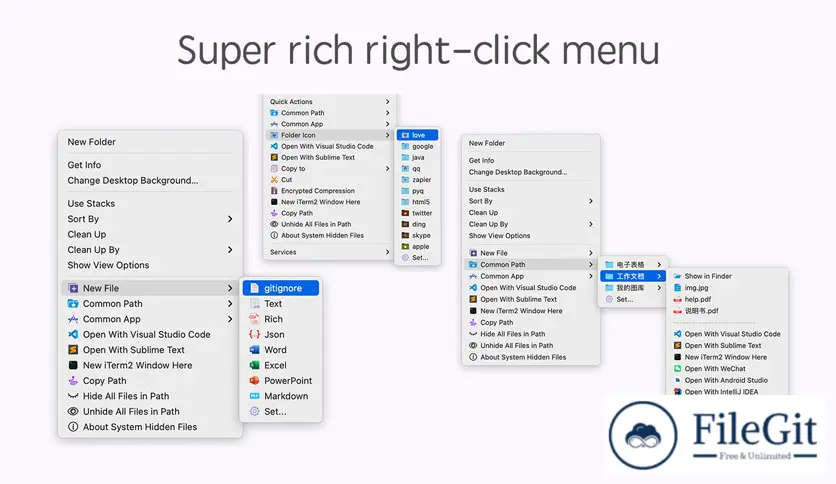Viewport: 836px width, 484px height.
Task: Expand the Quick Actions submenu arrow
Action: click(x=388, y=102)
